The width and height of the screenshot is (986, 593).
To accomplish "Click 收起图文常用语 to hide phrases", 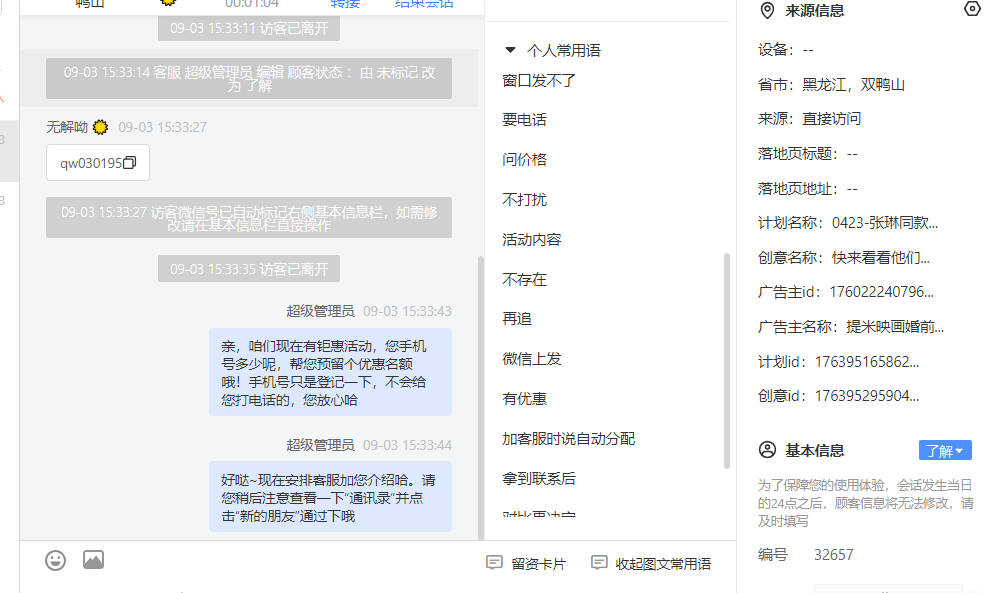I will pyautogui.click(x=651, y=563).
